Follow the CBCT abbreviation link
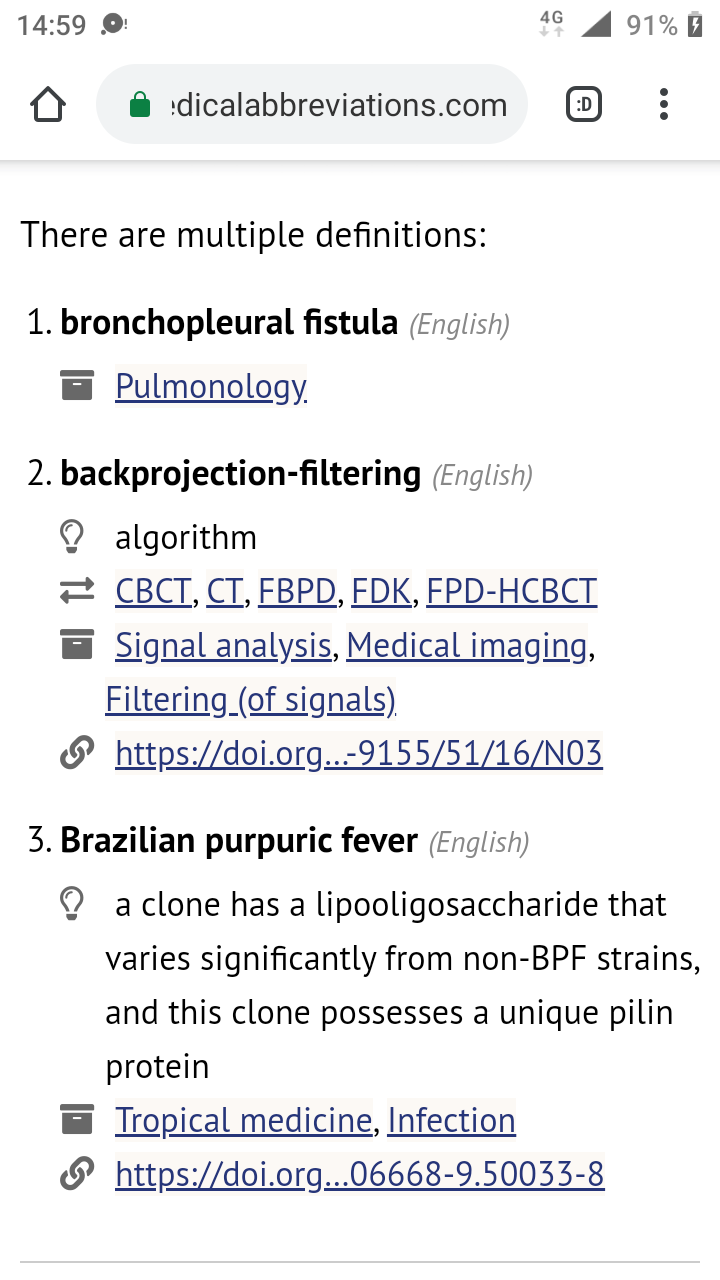Image resolution: width=720 pixels, height=1280 pixels. click(x=153, y=592)
